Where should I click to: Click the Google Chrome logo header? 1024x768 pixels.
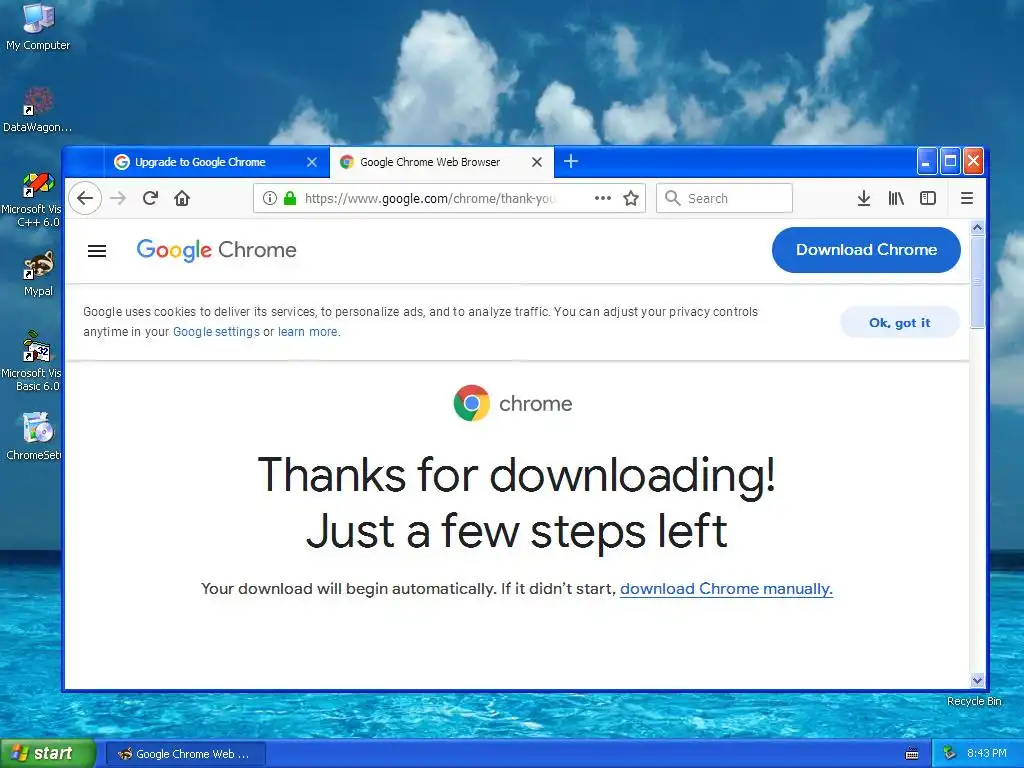216,250
